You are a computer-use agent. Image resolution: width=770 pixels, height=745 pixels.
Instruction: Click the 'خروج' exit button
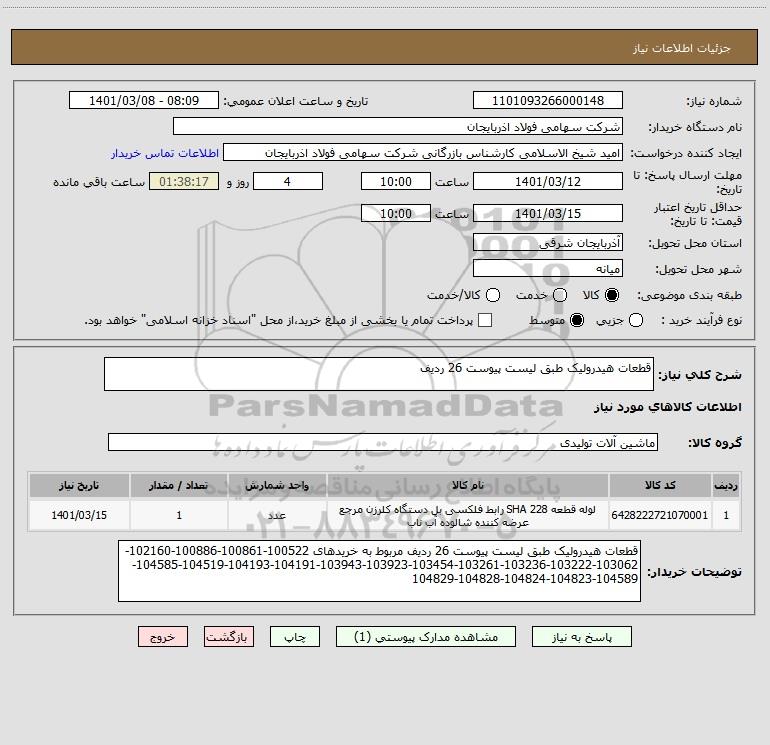click(x=163, y=636)
